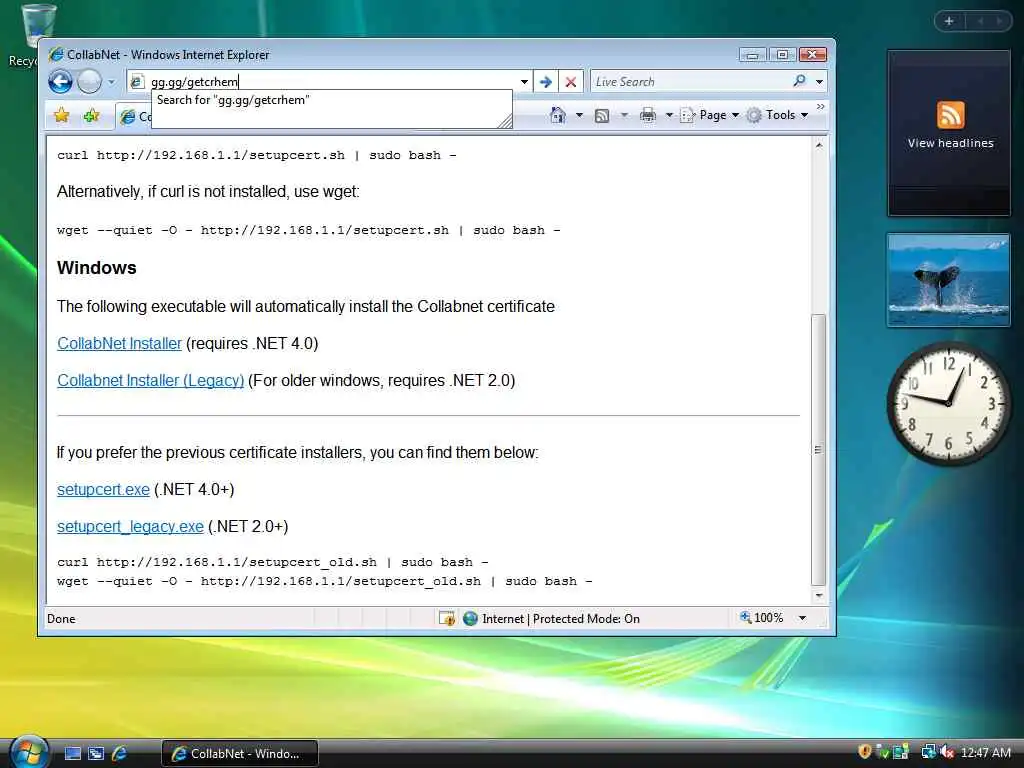This screenshot has width=1024, height=768.
Task: Click the Print toolbar icon
Action: (648, 116)
